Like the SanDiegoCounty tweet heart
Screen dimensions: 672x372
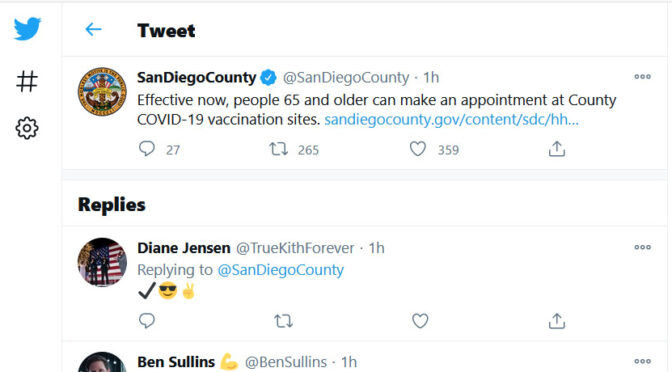click(418, 149)
